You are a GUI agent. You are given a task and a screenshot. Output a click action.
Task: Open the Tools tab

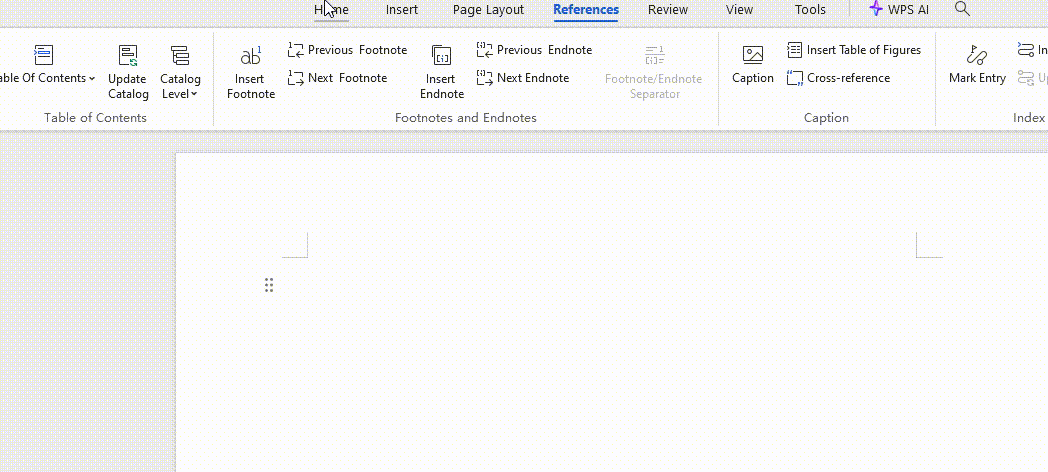(x=810, y=9)
